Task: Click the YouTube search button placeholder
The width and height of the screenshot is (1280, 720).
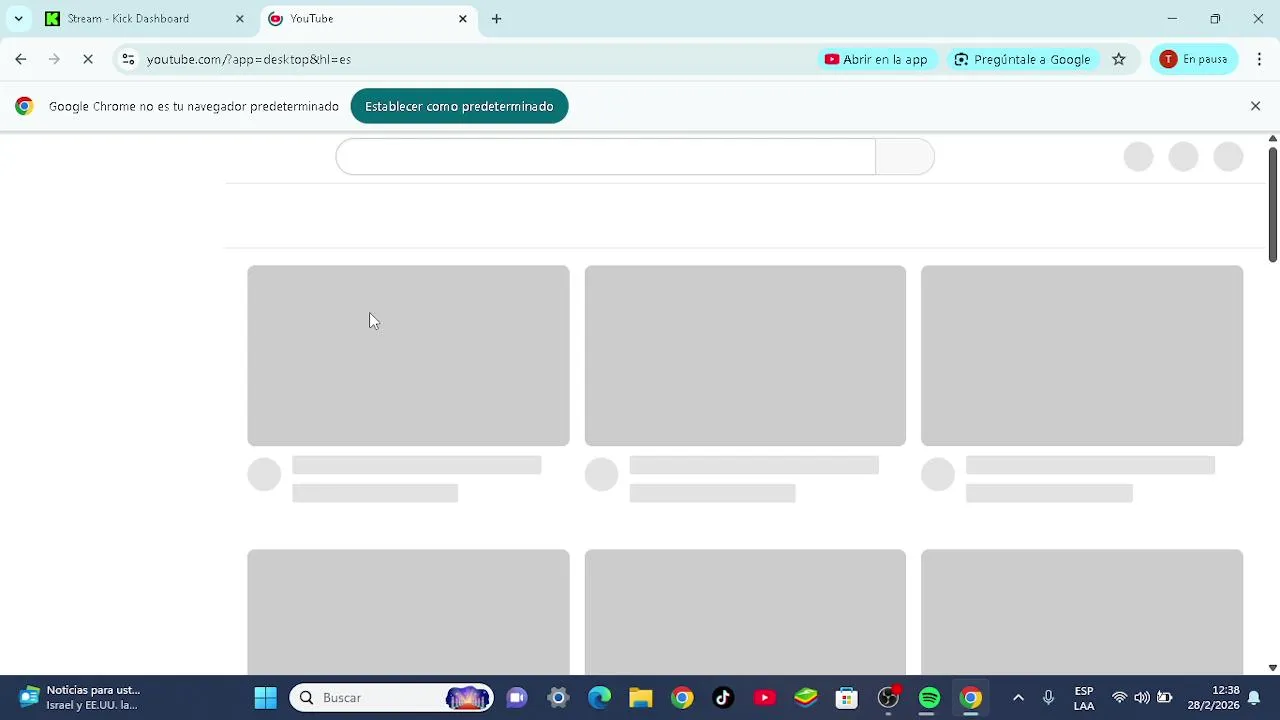Action: [905, 156]
